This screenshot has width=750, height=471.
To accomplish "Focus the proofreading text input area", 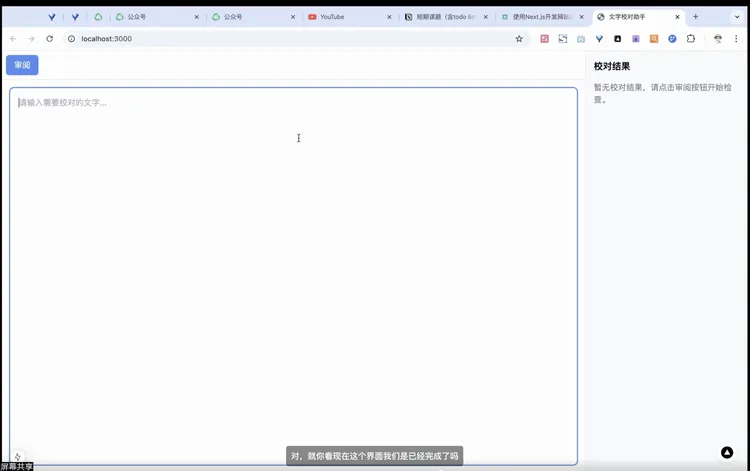I will pos(293,276).
